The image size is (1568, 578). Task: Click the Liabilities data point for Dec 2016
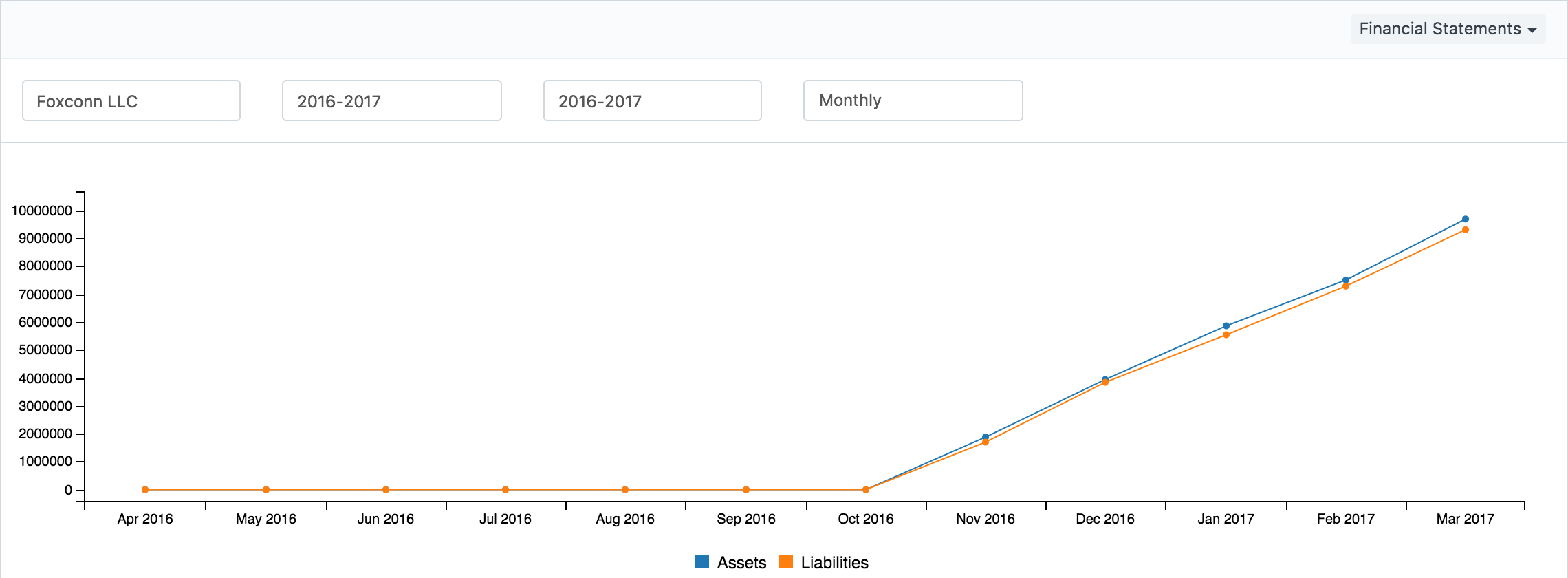click(1105, 383)
